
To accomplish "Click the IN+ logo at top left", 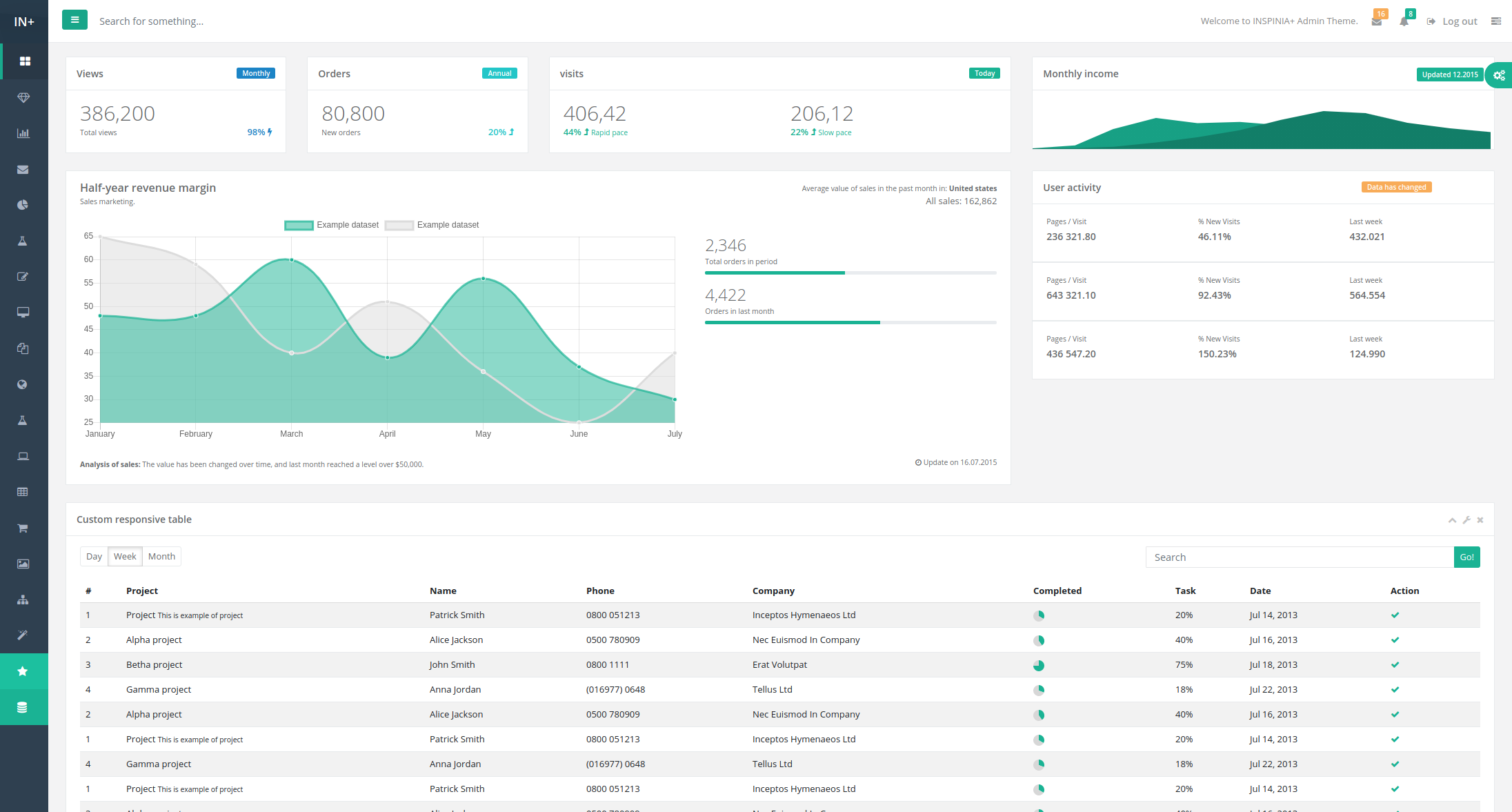I will pos(24,22).
